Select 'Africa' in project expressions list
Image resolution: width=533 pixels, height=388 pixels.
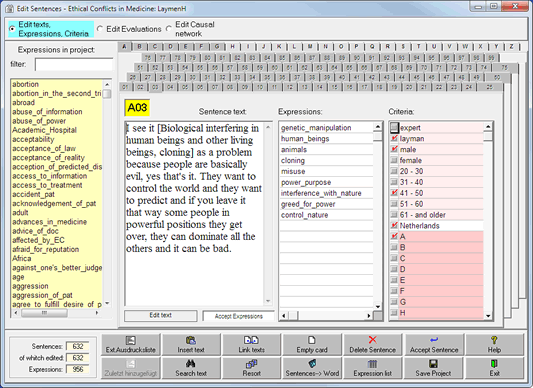coord(21,258)
